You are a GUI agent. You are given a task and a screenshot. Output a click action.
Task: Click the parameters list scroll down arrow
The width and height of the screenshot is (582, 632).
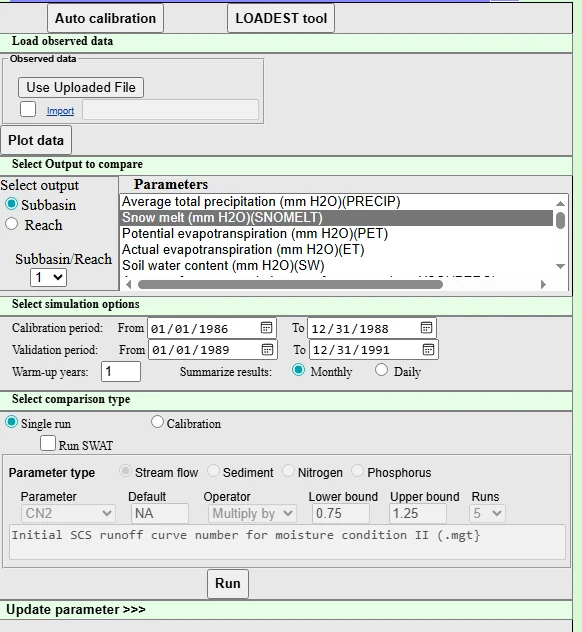click(x=560, y=266)
